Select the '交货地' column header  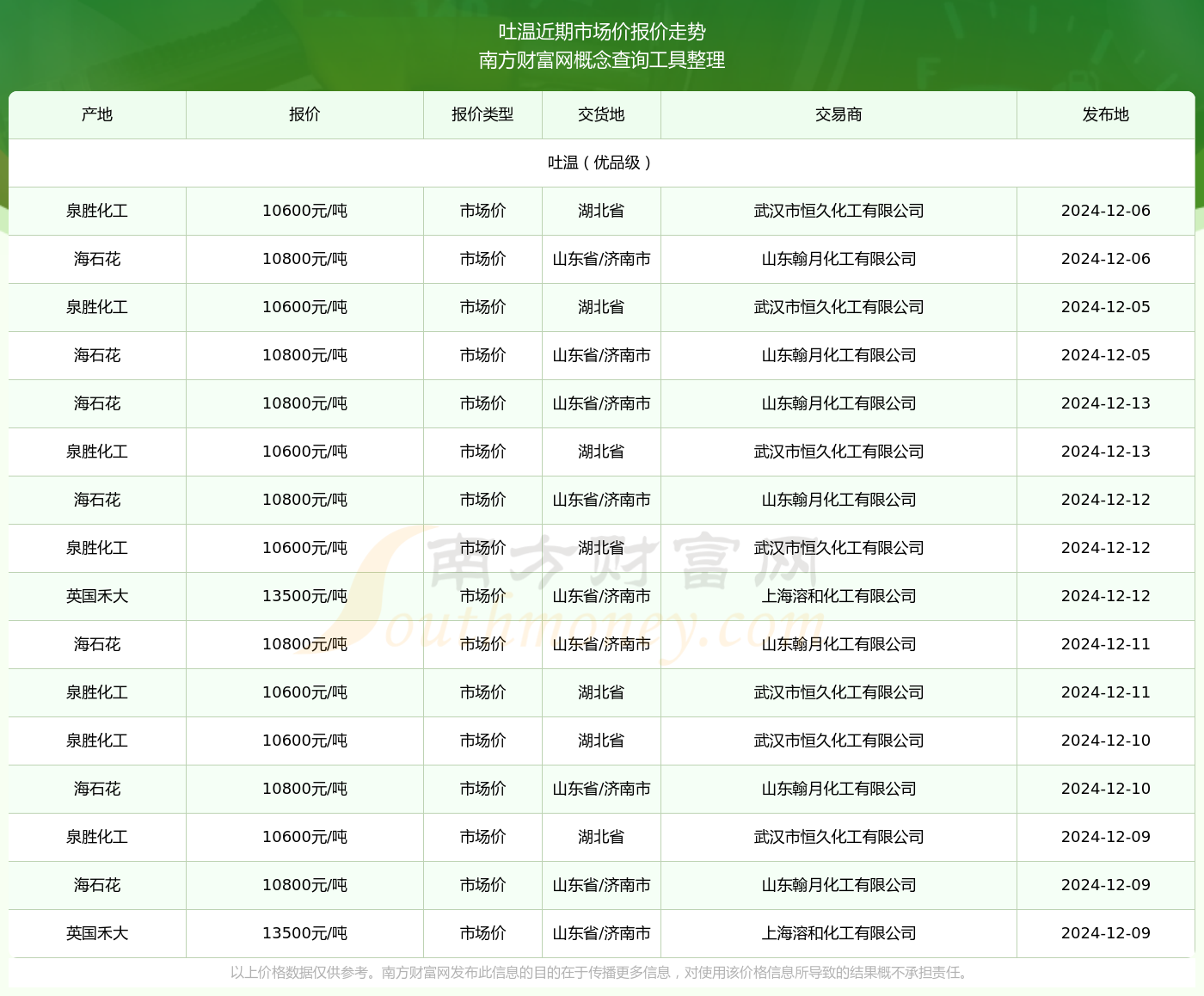tap(601, 114)
